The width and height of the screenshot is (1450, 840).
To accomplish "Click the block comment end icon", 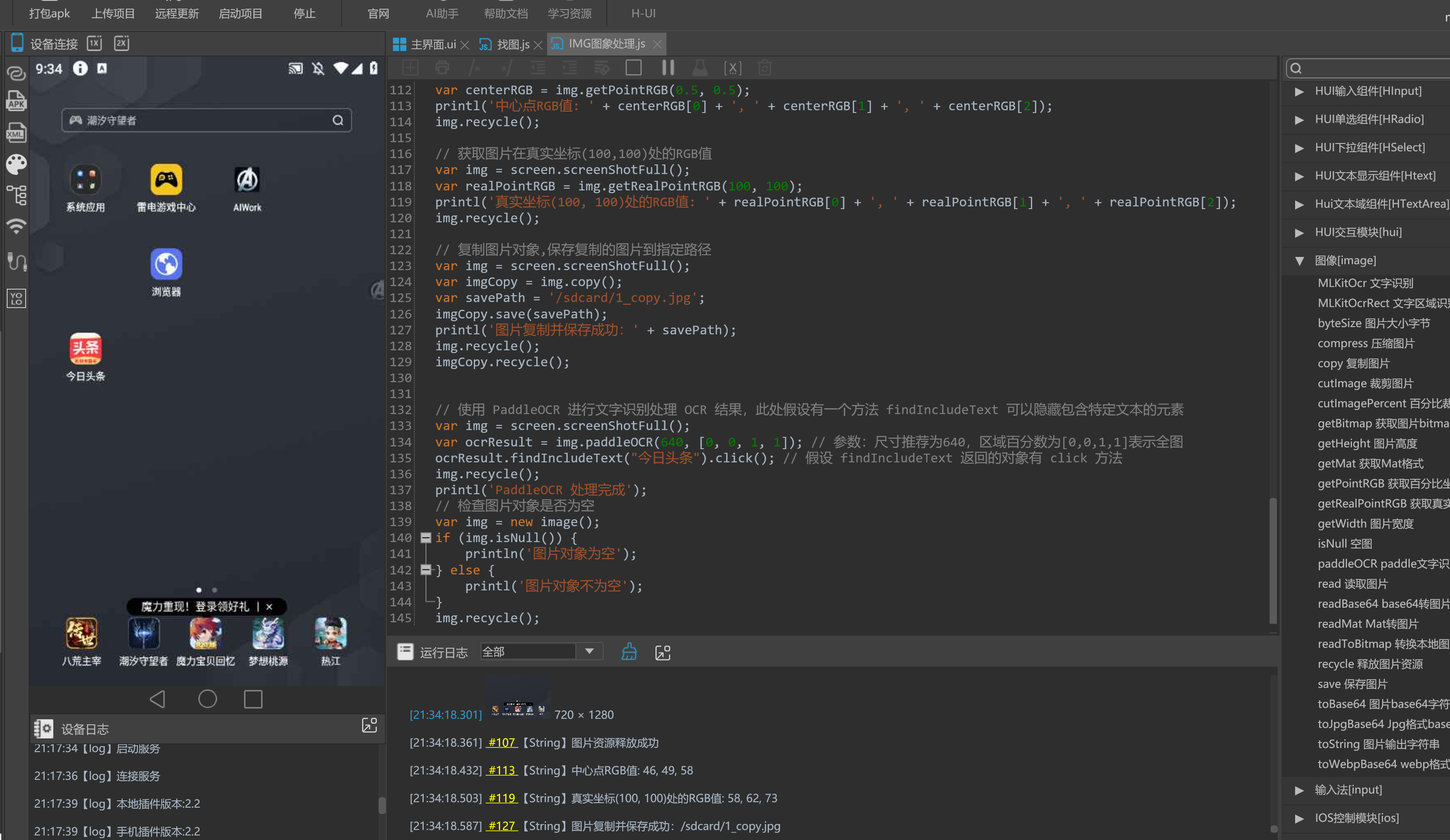I will coord(506,68).
